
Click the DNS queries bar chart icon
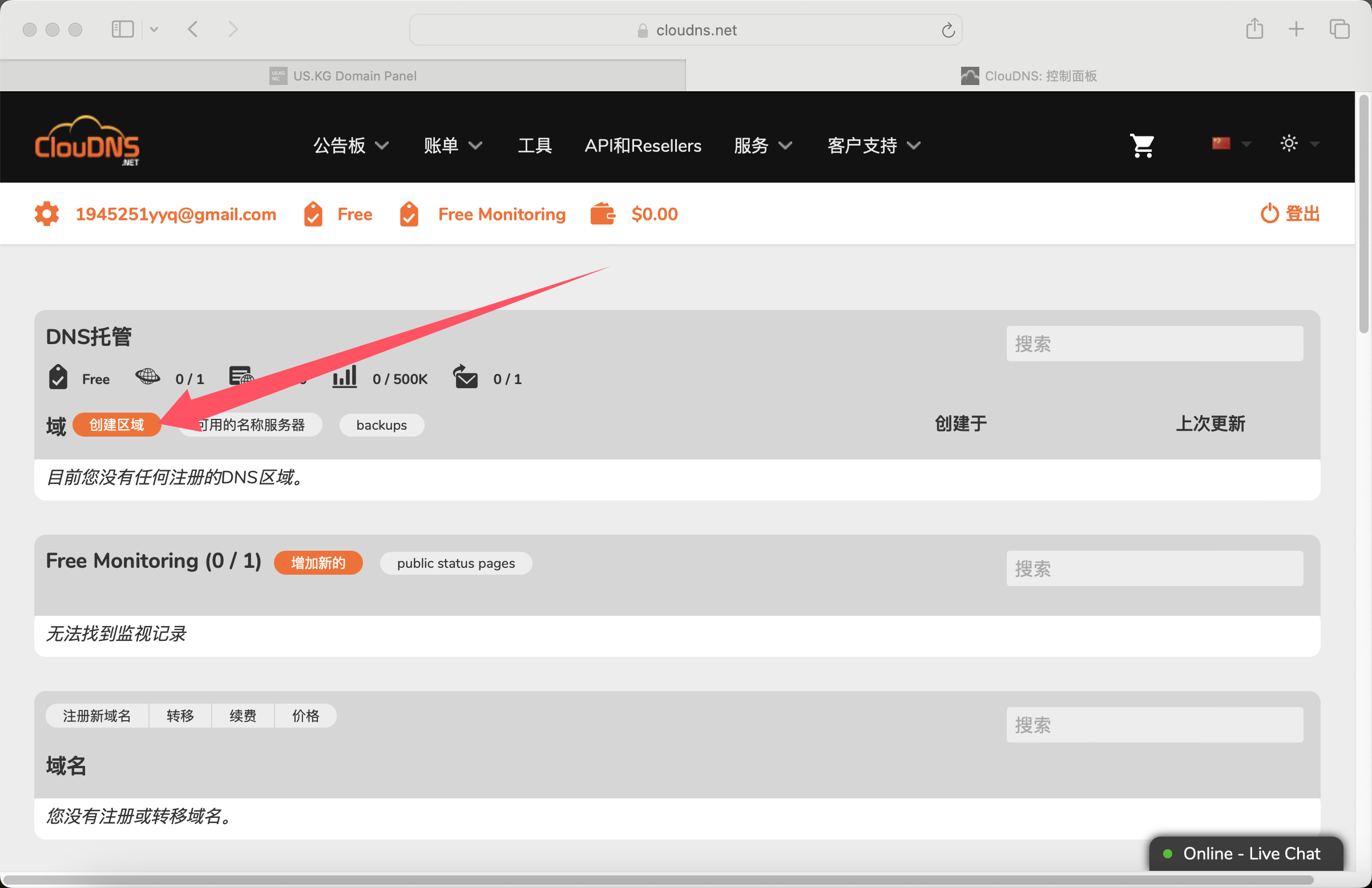click(345, 377)
